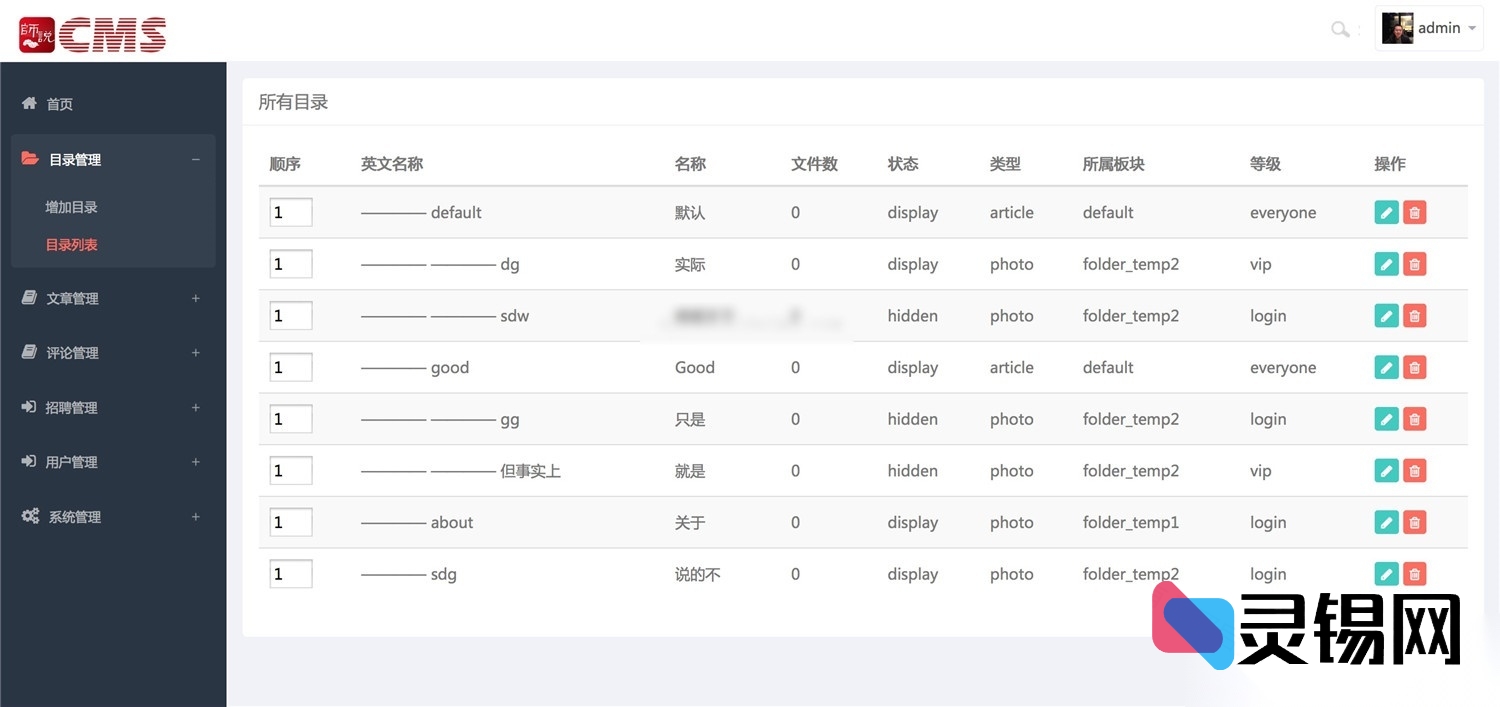Viewport: 1500px width, 707px height.
Task: Click the admin username text
Action: pyautogui.click(x=1439, y=28)
